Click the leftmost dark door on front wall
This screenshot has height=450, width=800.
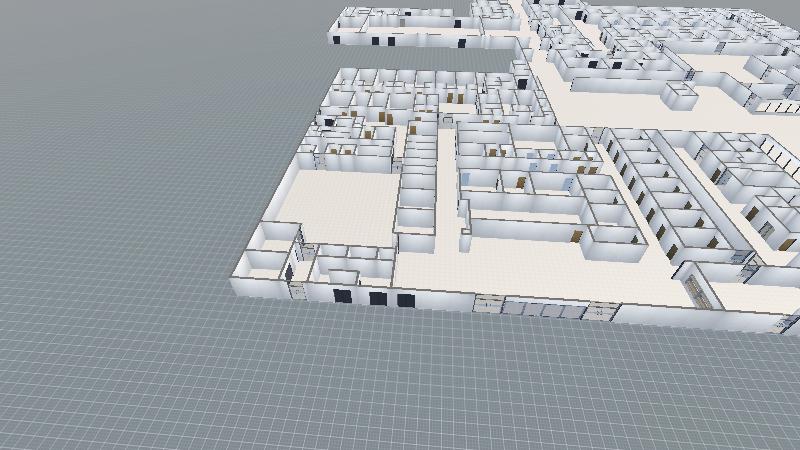pyautogui.click(x=341, y=296)
